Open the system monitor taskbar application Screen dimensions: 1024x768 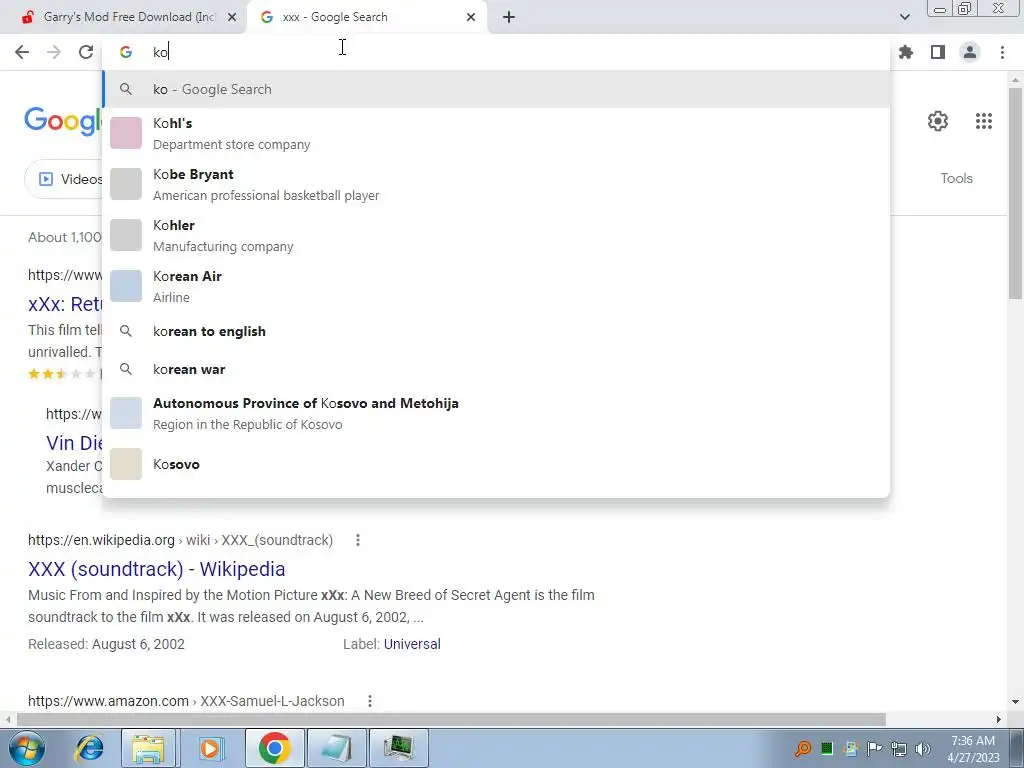coord(399,748)
